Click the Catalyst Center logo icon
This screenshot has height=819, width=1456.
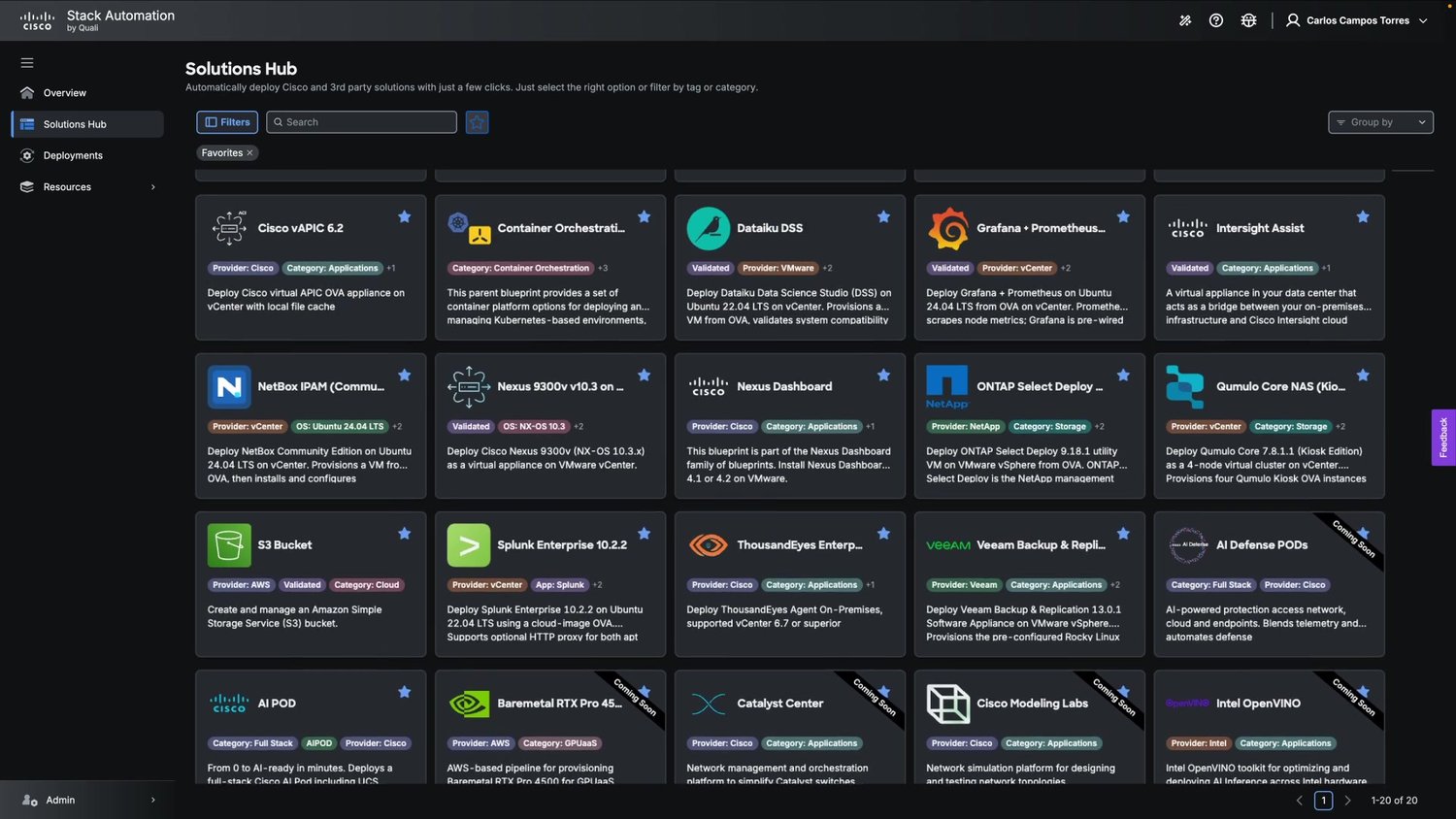coord(709,704)
